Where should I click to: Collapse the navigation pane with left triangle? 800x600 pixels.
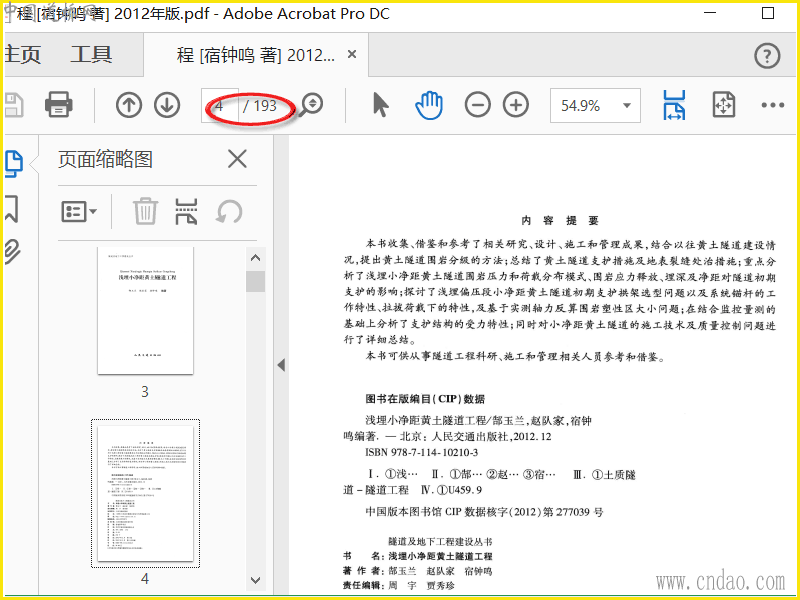[281, 365]
